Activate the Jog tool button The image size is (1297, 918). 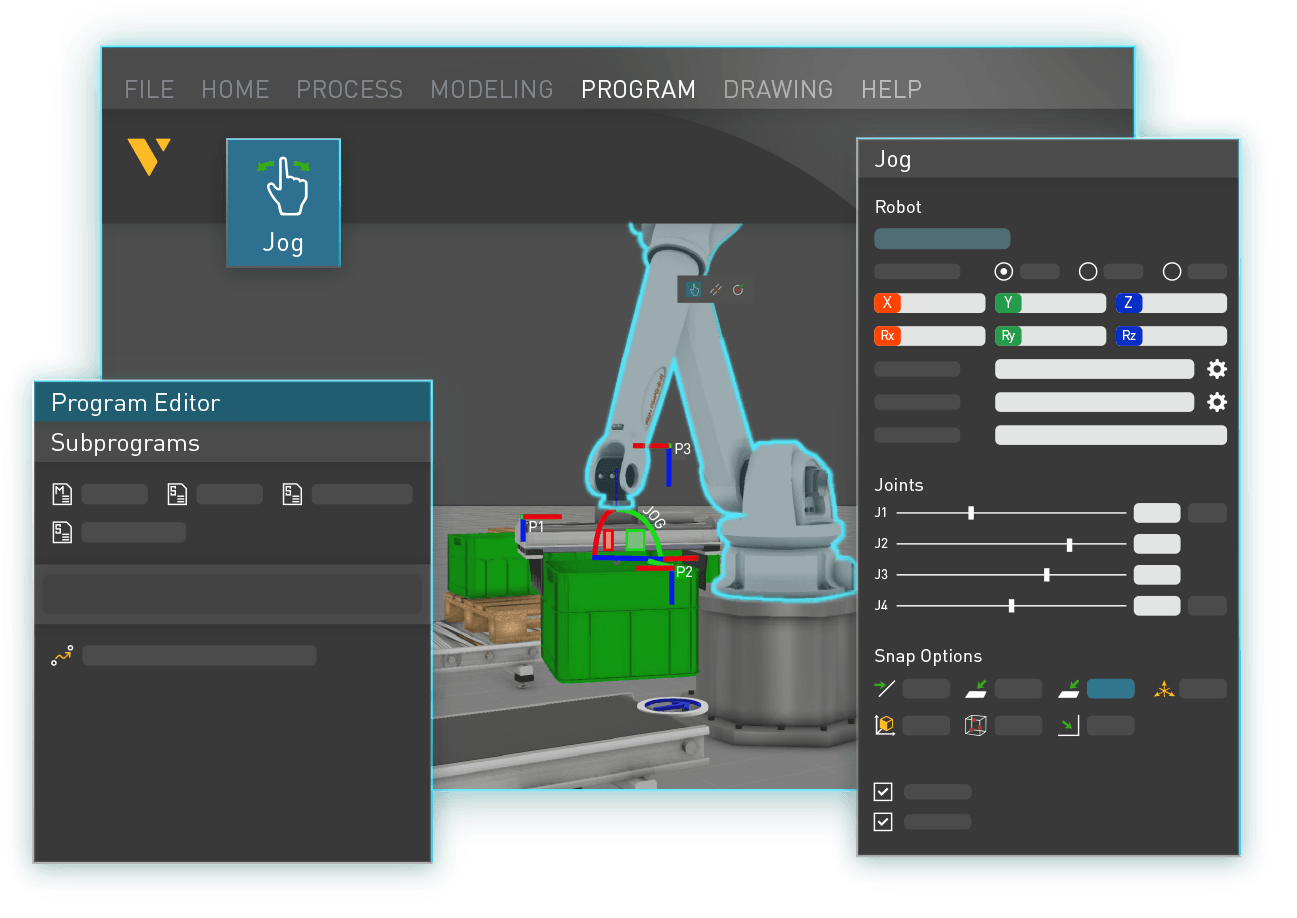tap(283, 202)
